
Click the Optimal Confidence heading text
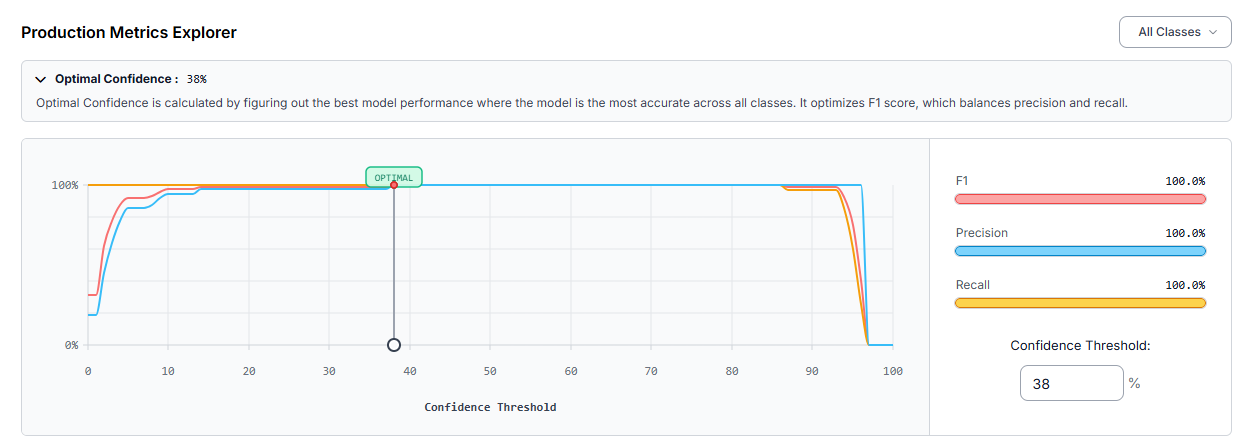click(x=117, y=78)
